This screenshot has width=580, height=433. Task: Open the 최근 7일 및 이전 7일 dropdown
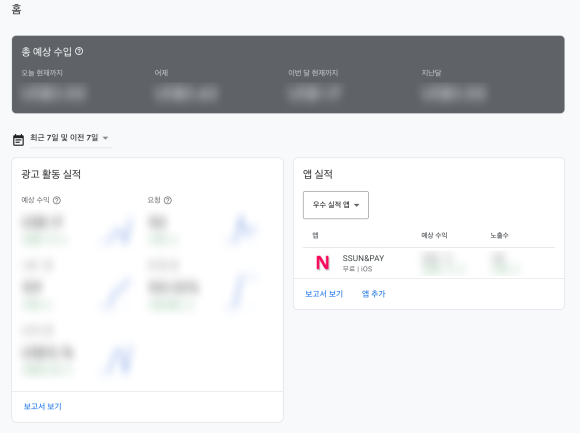point(71,138)
